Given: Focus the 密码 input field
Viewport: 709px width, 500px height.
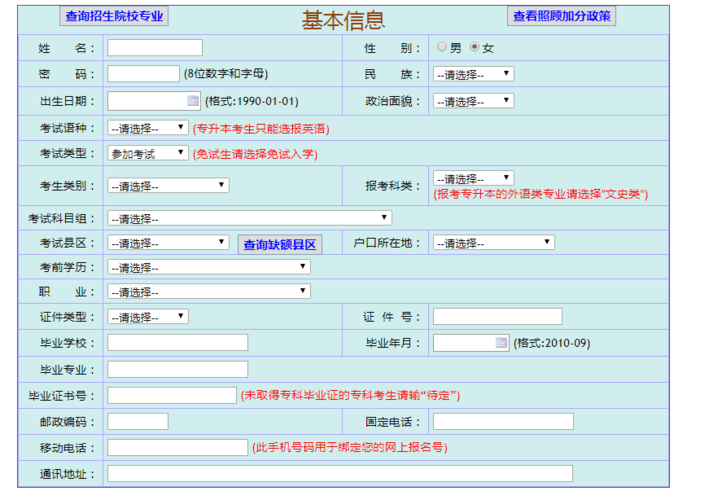Looking at the screenshot, I should 143,74.
